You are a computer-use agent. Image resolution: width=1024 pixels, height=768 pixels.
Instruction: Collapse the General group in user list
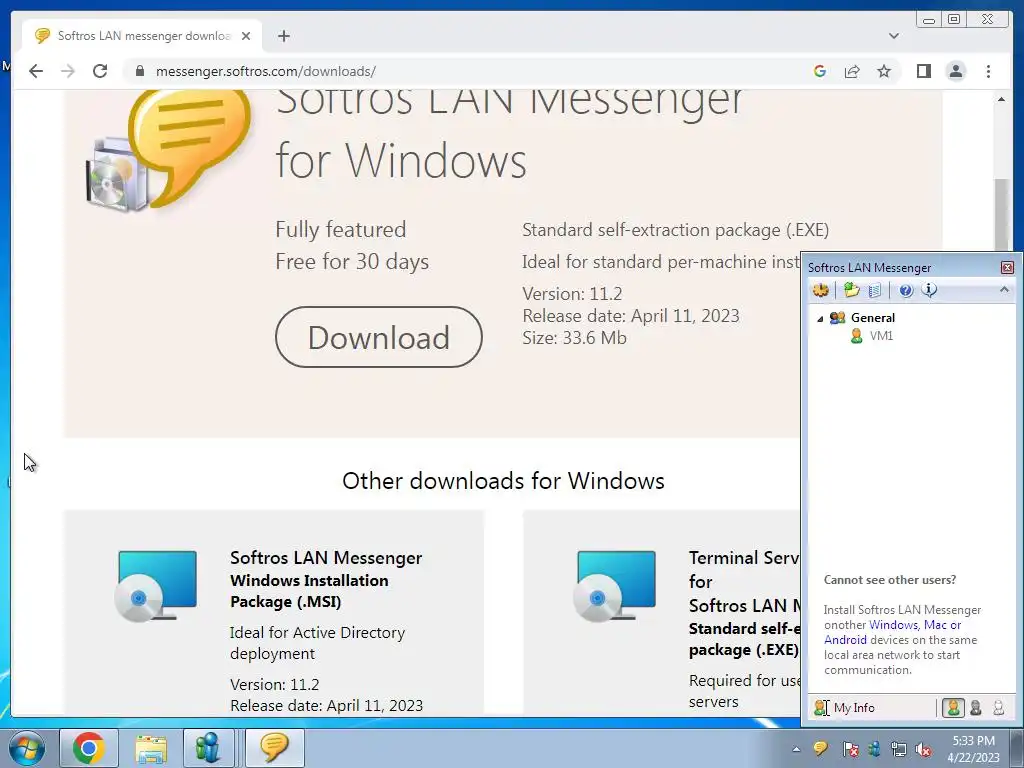click(820, 319)
